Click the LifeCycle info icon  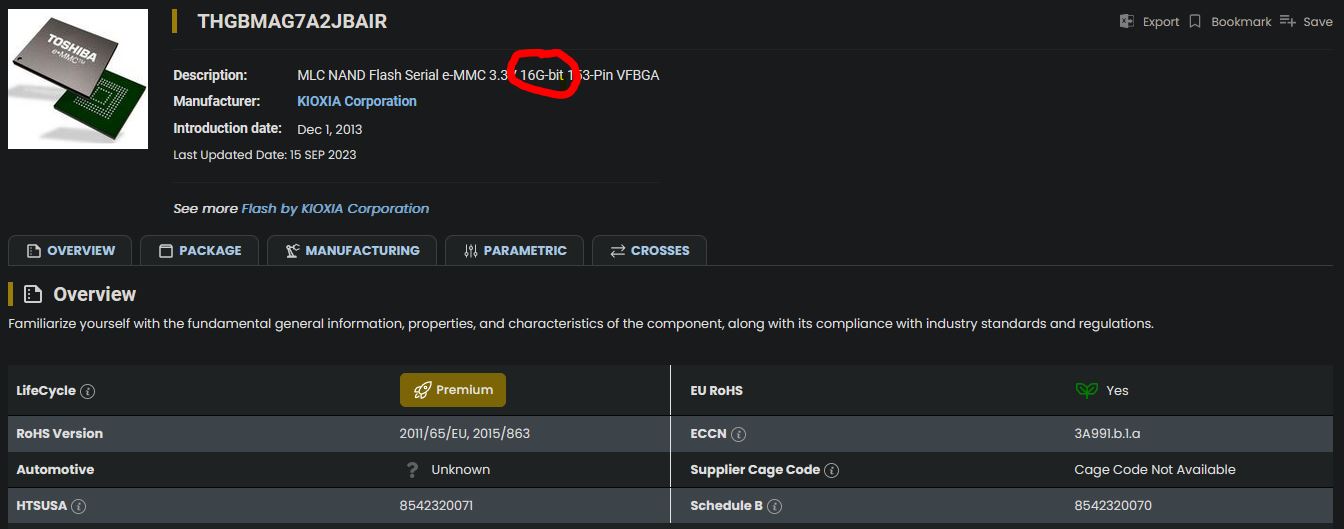pos(87,391)
